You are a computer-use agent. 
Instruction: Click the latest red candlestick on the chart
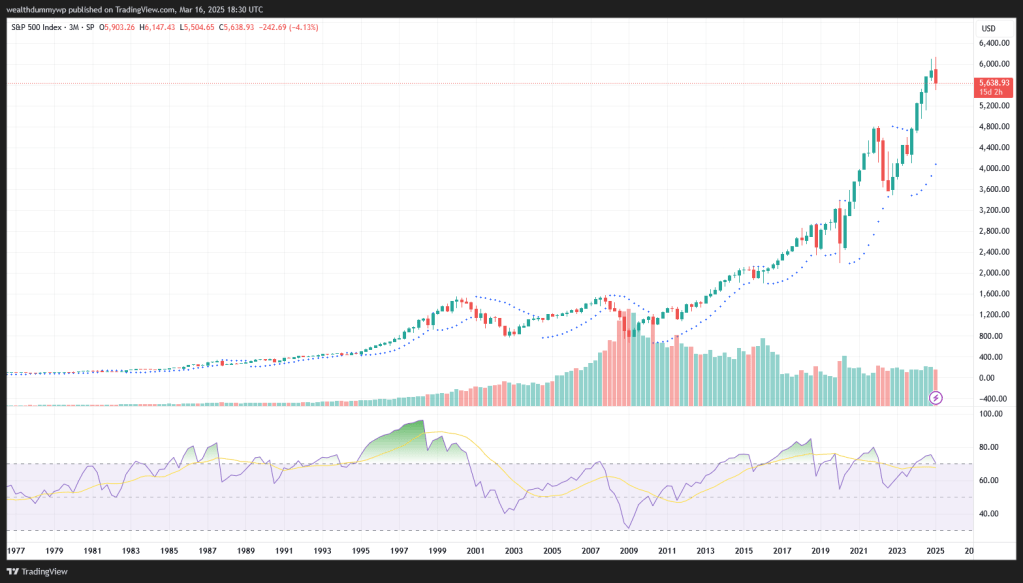[935, 76]
